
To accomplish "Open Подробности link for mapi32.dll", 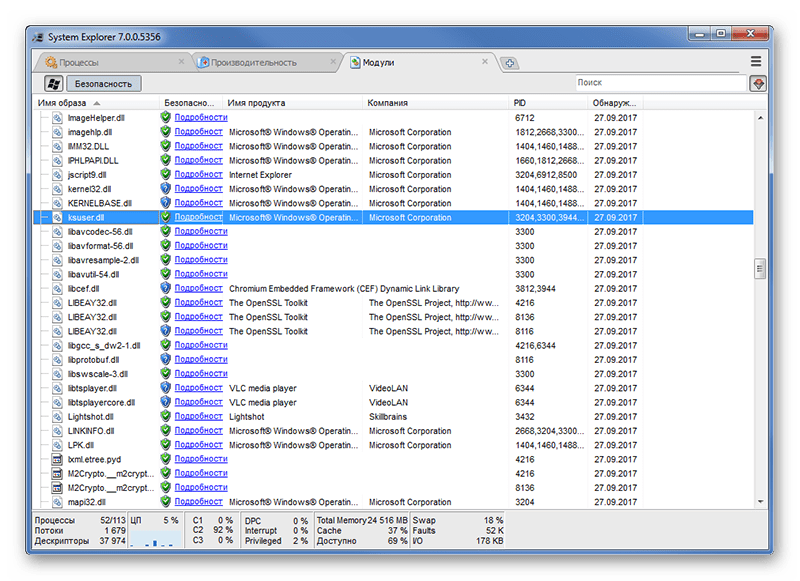I will click(x=198, y=502).
